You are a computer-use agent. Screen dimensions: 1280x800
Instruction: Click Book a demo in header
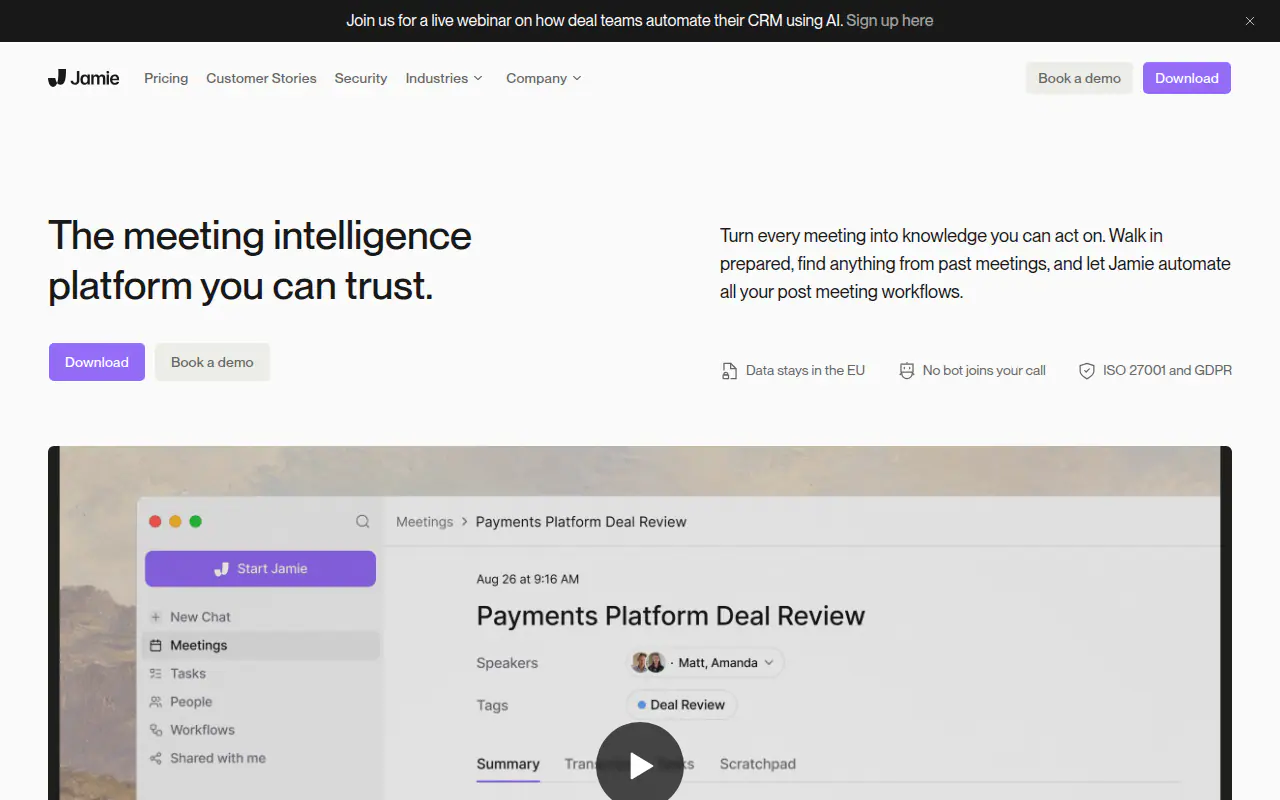1079,78
